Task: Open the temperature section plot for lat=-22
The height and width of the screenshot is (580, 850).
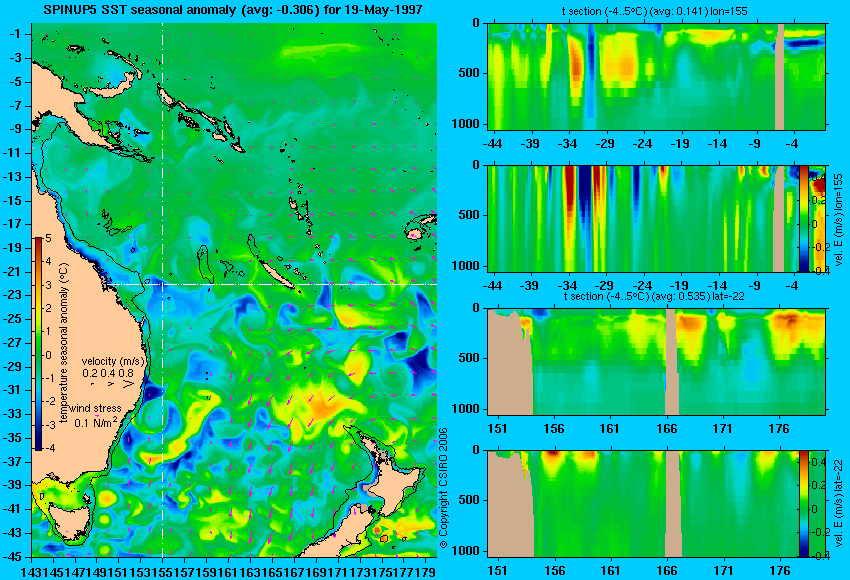Action: click(x=656, y=362)
